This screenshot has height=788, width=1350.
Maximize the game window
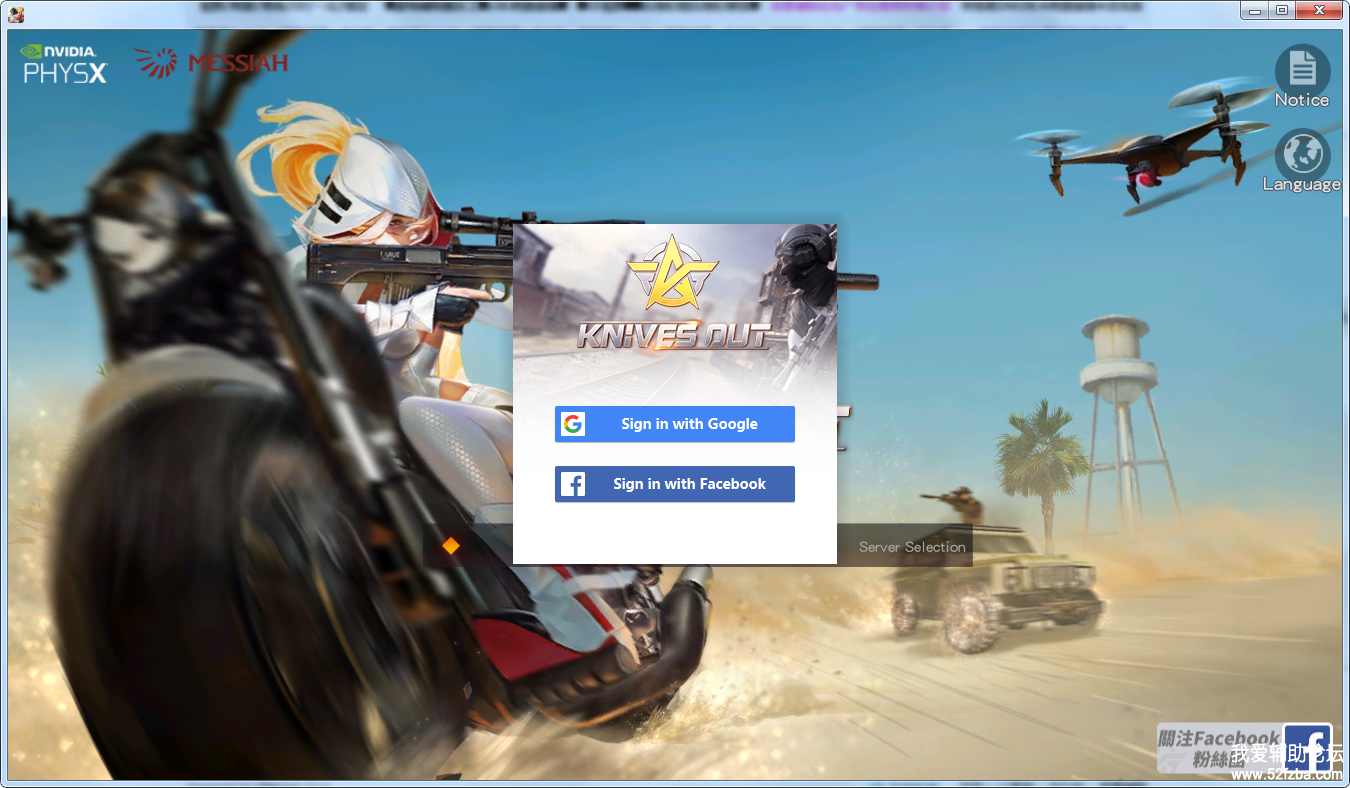1281,11
